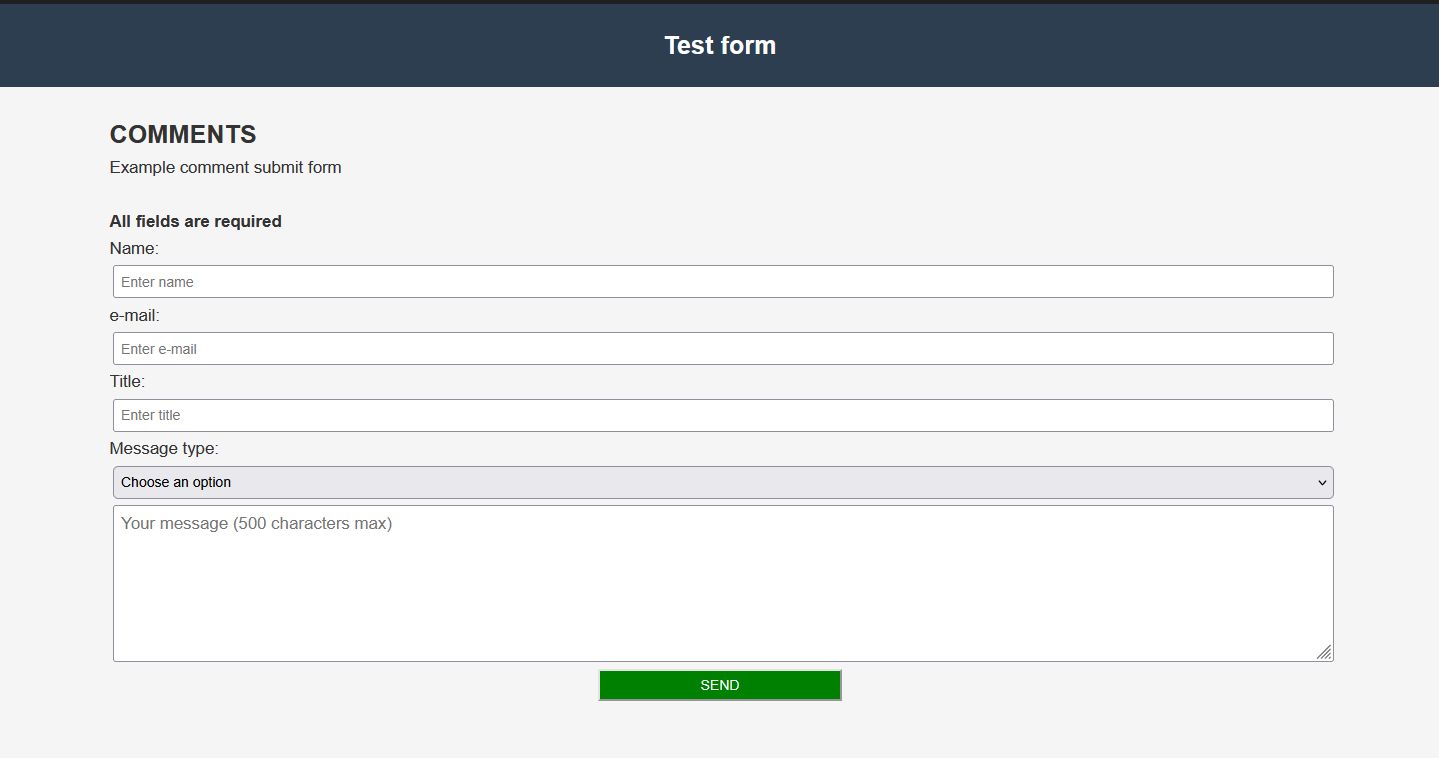
Task: Click the 'Title:' label
Action: pyautogui.click(x=127, y=381)
